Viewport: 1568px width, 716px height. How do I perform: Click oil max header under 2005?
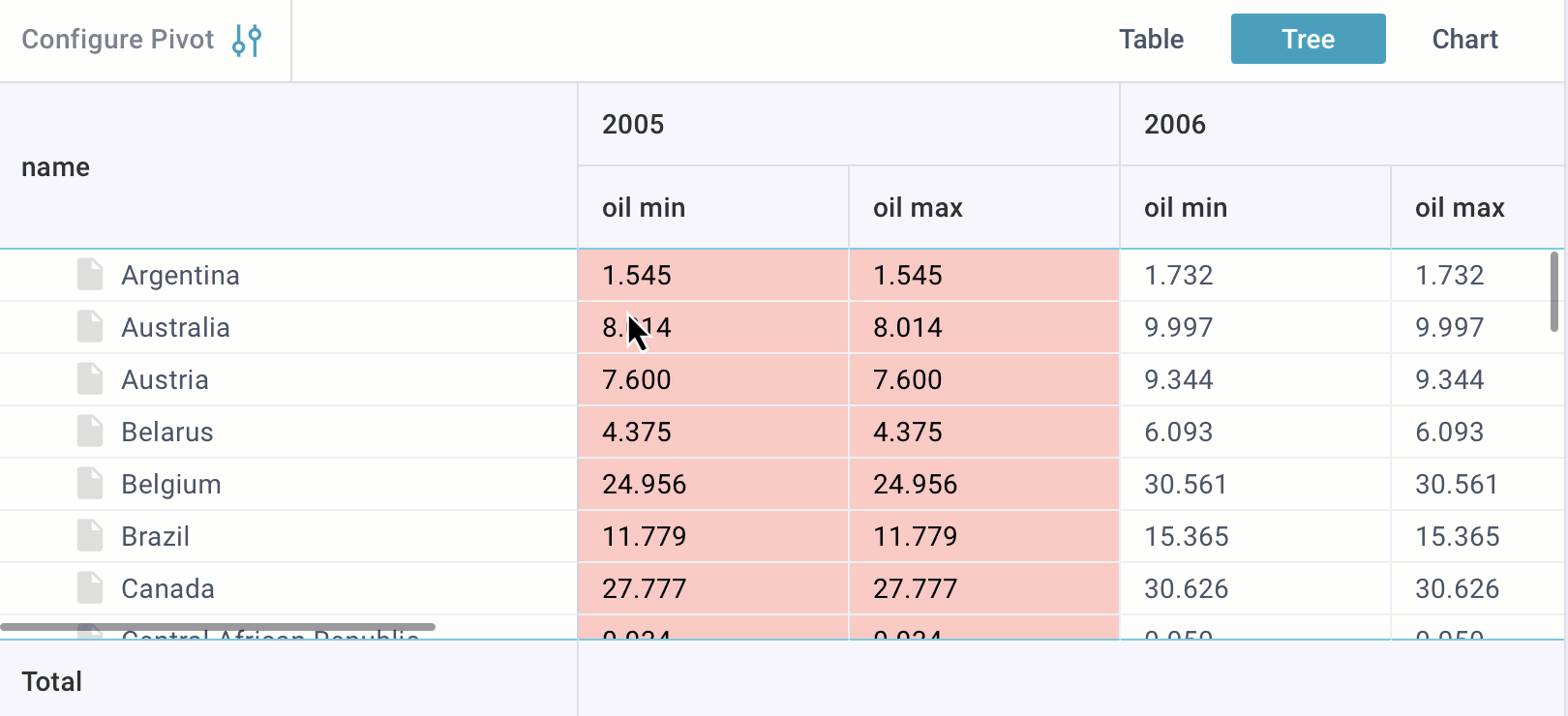(918, 208)
